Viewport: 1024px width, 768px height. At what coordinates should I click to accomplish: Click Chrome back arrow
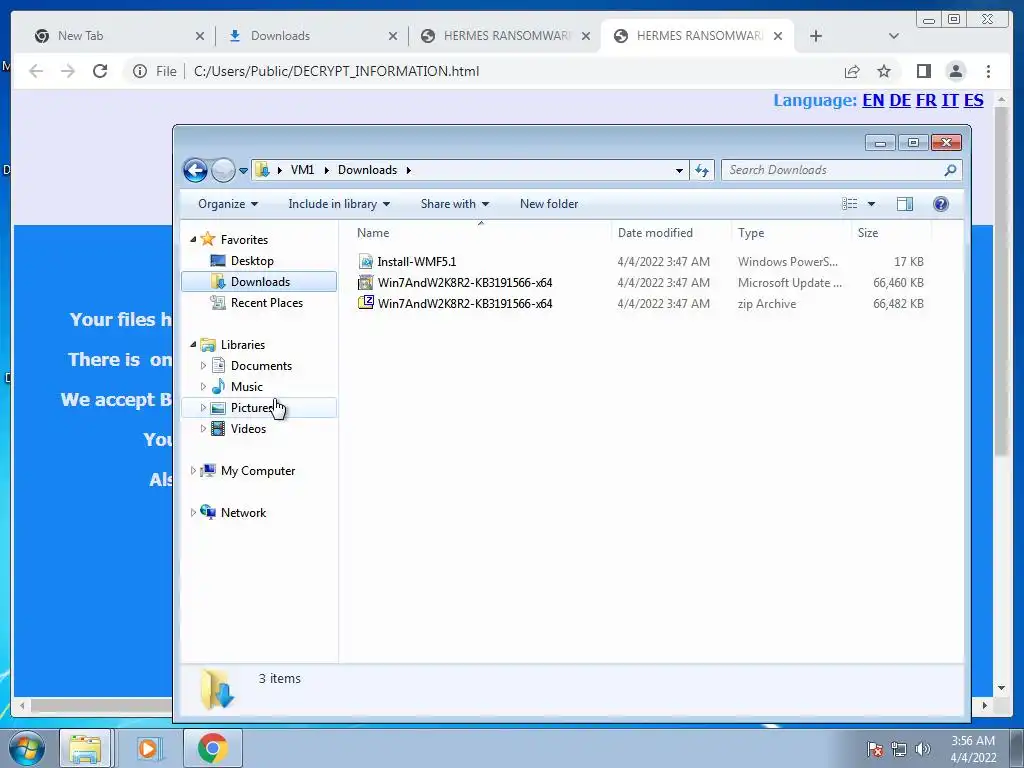pos(36,71)
